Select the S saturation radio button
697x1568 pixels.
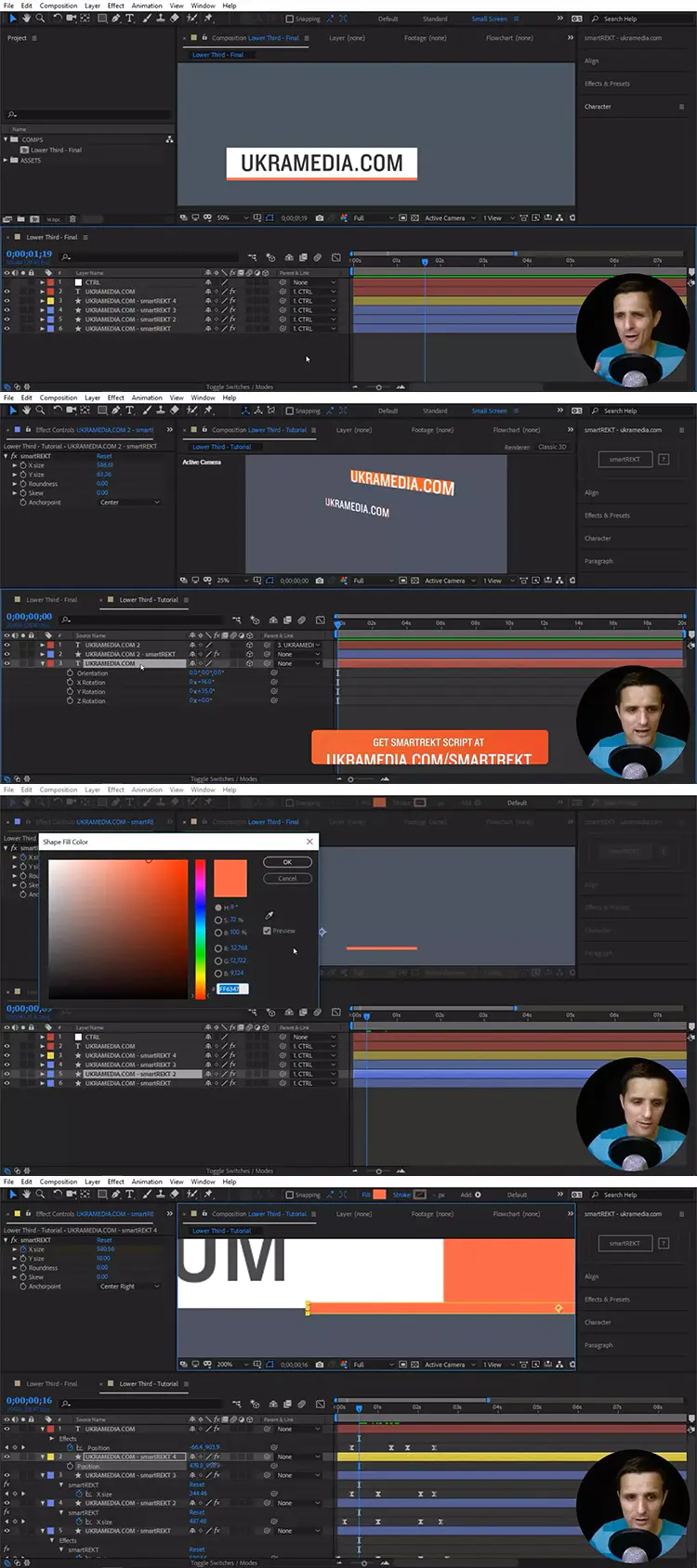pyautogui.click(x=218, y=920)
